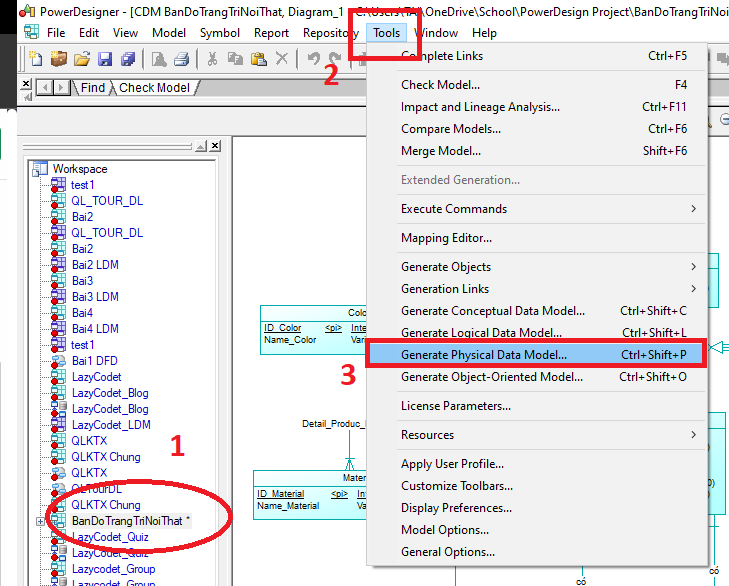Click the output tabs left scroll arrow
Viewport: 729px width, 586px height.
click(45, 87)
